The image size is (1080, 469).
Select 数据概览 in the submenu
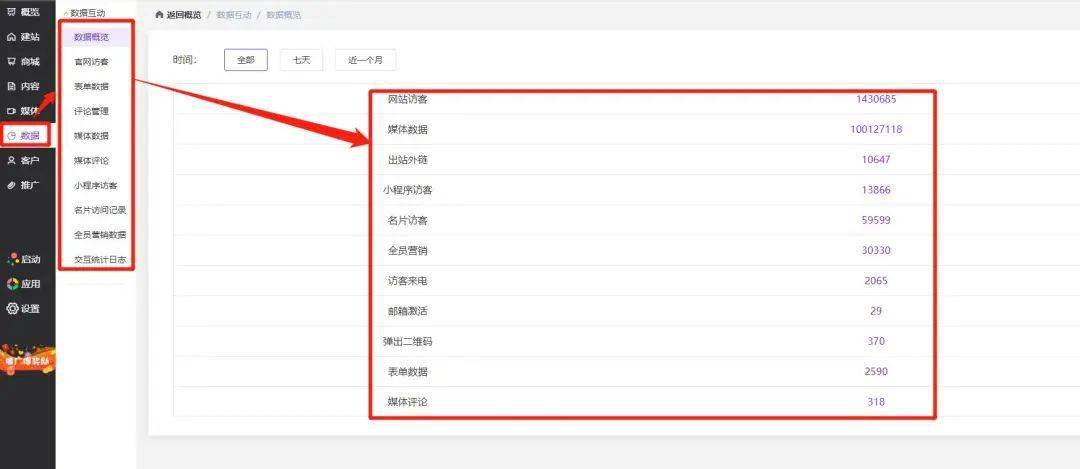92,37
